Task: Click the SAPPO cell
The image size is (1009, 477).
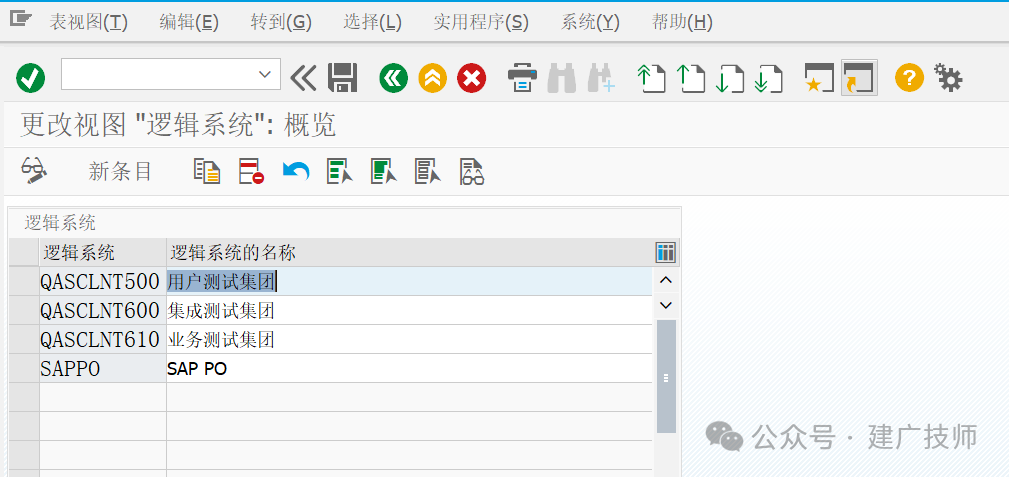Action: pos(103,368)
